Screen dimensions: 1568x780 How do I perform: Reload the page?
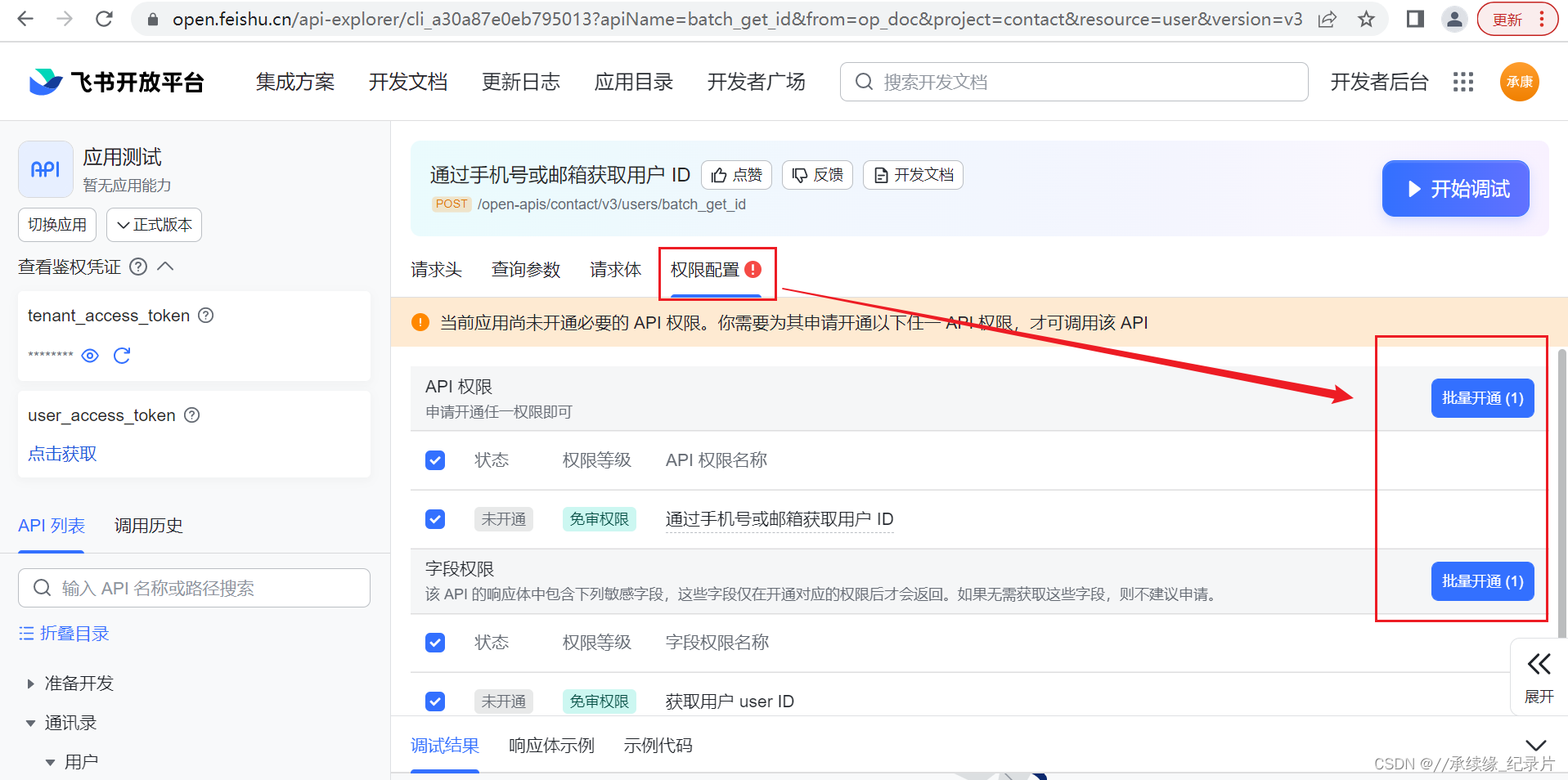pos(104,19)
